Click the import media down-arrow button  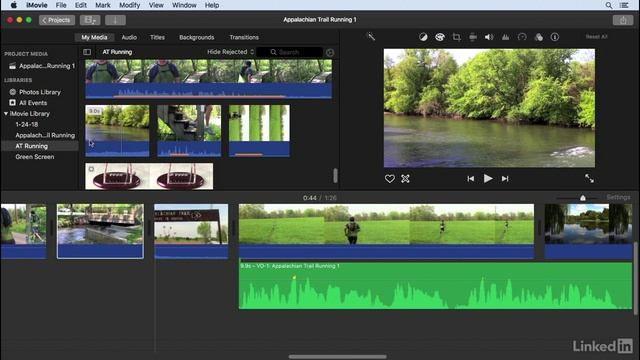click(x=115, y=20)
